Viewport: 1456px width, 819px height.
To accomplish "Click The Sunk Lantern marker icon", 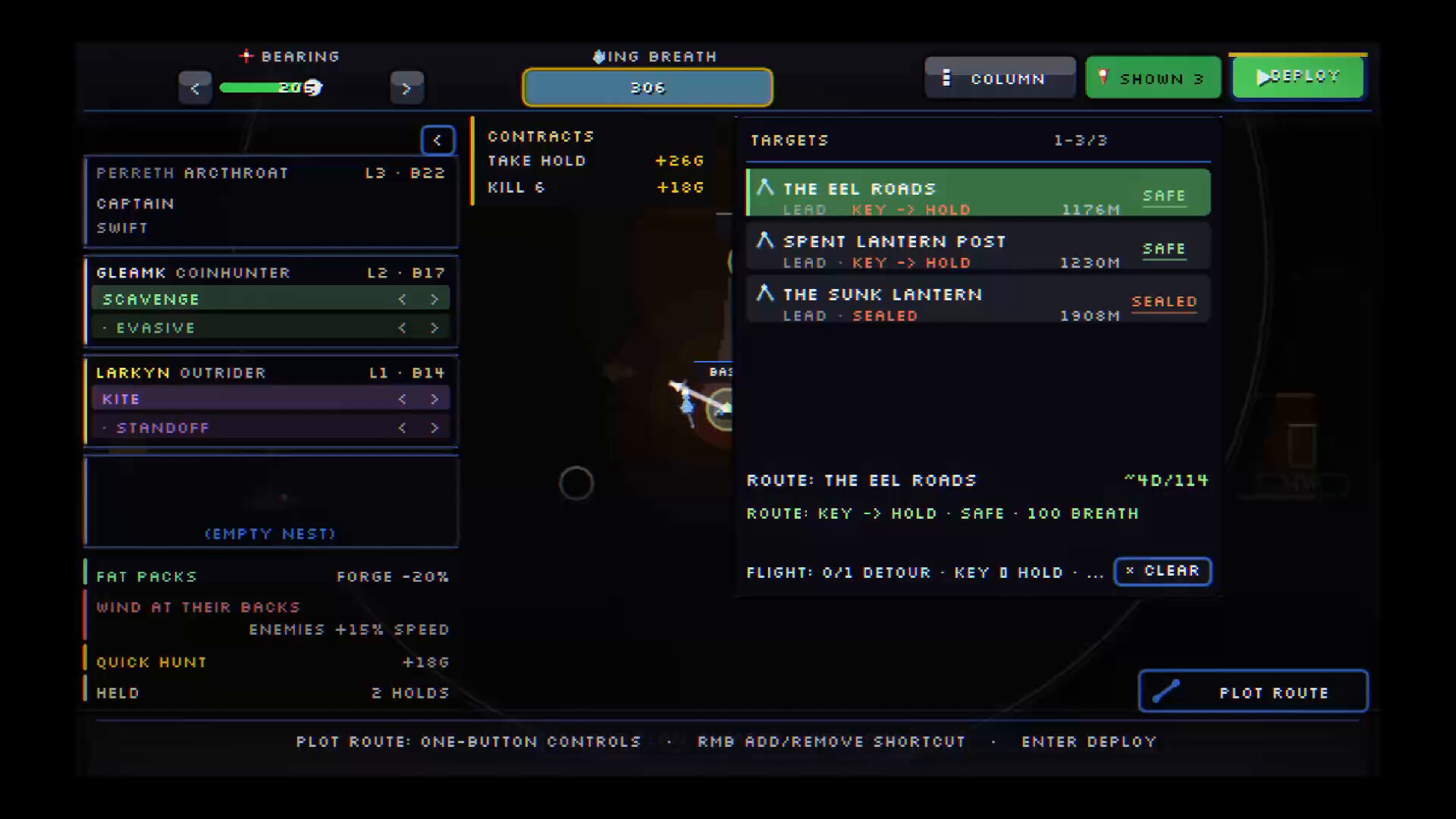I will (x=765, y=293).
